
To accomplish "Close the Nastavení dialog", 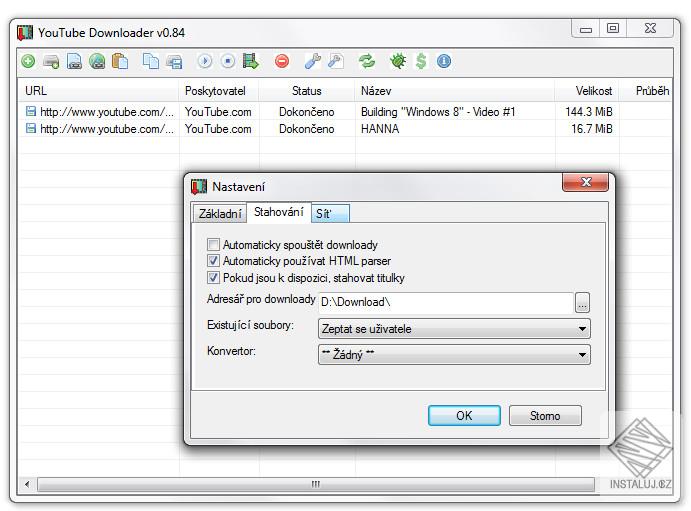I will point(586,182).
